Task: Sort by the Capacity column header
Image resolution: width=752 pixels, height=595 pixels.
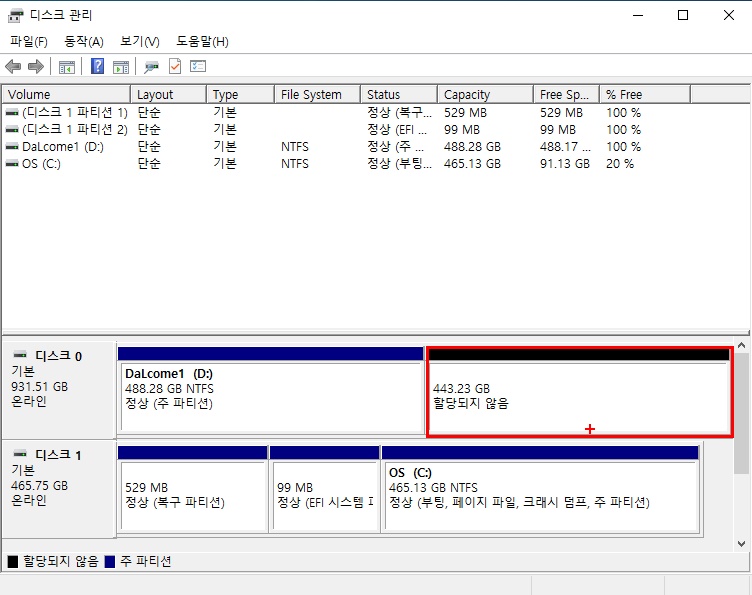Action: tap(485, 94)
